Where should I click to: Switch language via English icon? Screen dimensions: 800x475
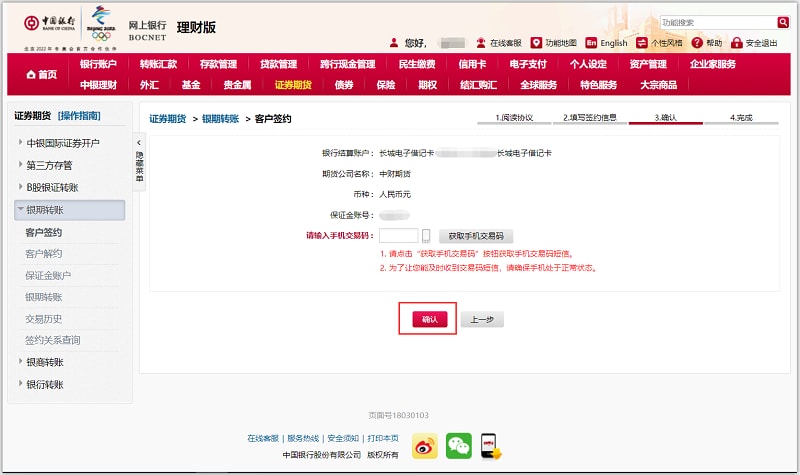click(x=591, y=43)
